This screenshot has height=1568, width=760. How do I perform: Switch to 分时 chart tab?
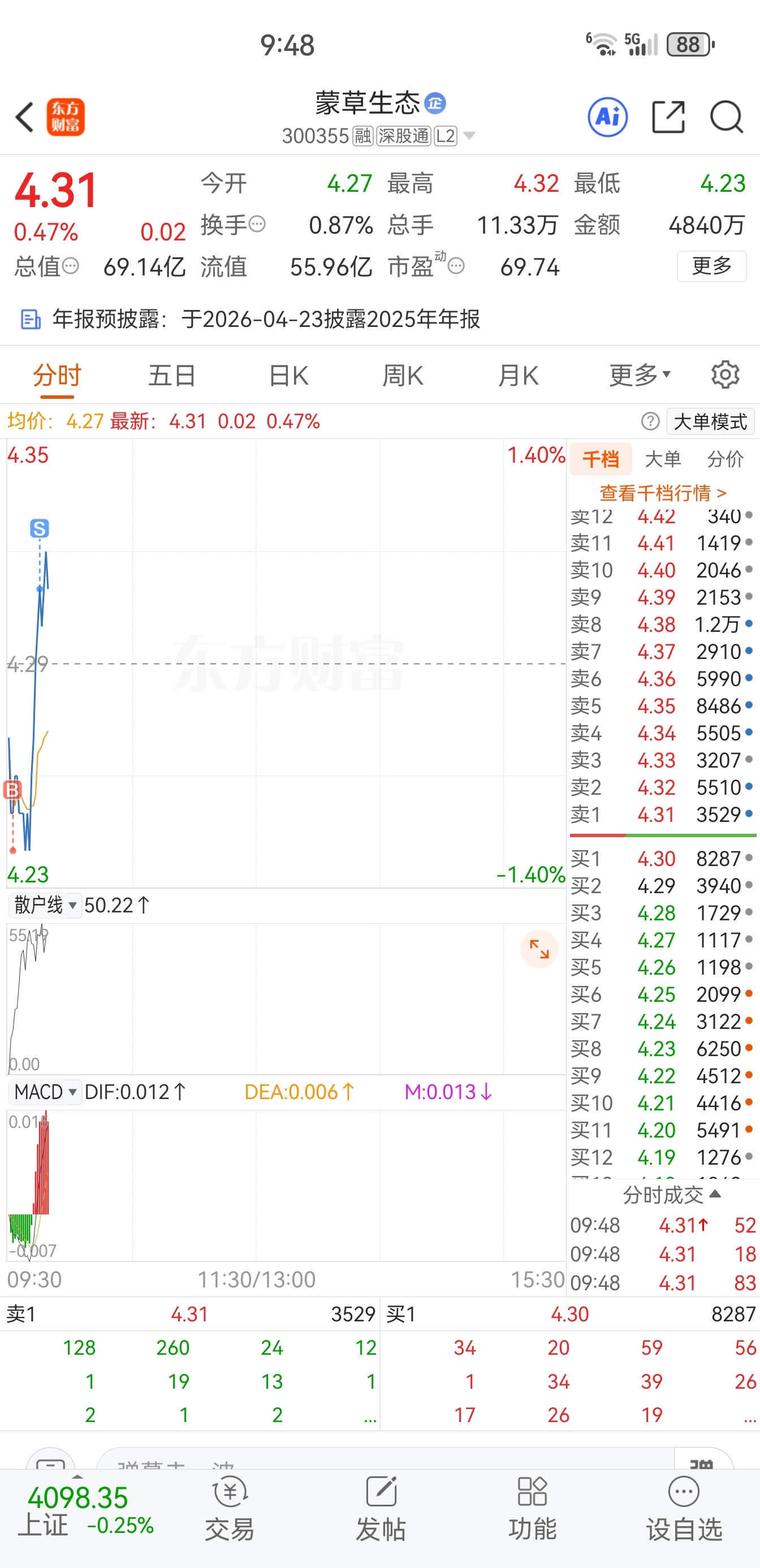point(57,375)
